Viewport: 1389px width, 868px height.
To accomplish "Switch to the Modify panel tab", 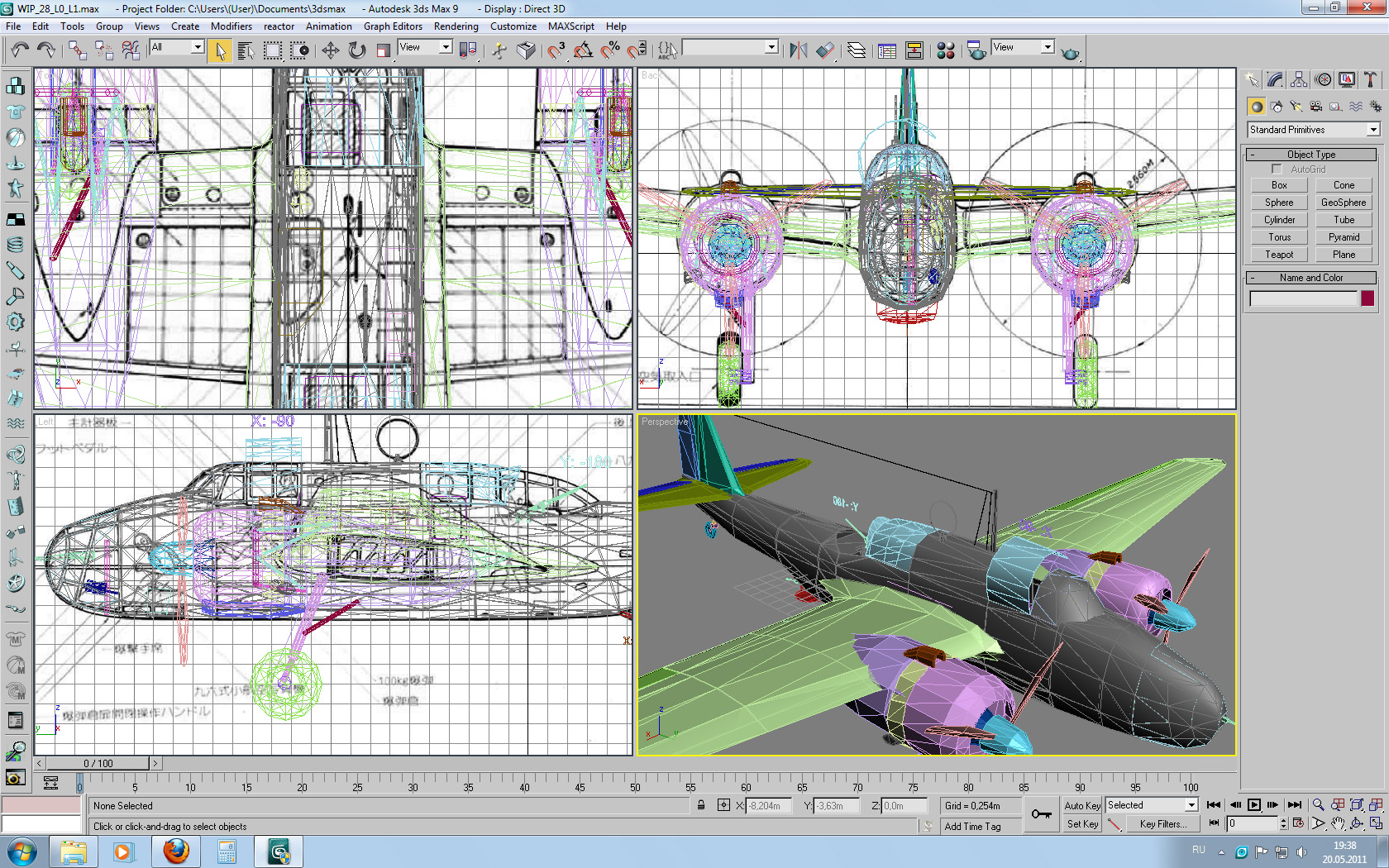I will 1275,79.
